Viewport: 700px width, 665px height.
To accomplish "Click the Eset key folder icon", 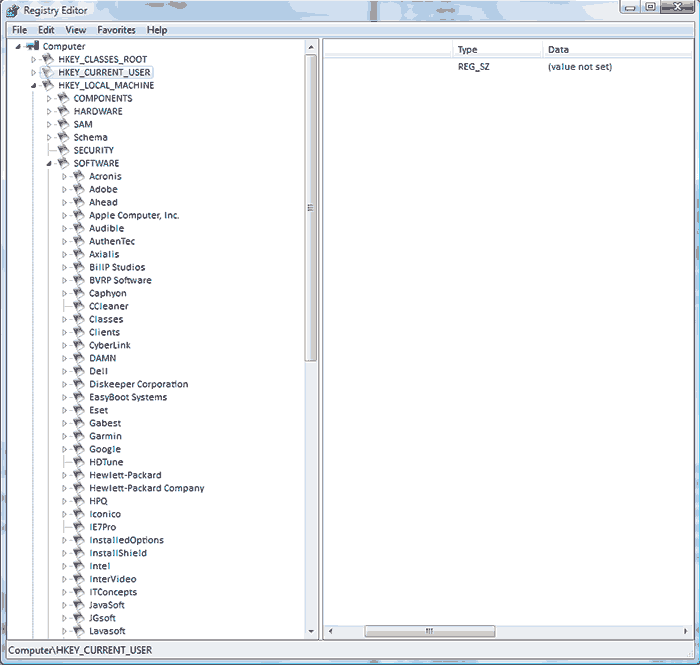I will click(x=79, y=410).
